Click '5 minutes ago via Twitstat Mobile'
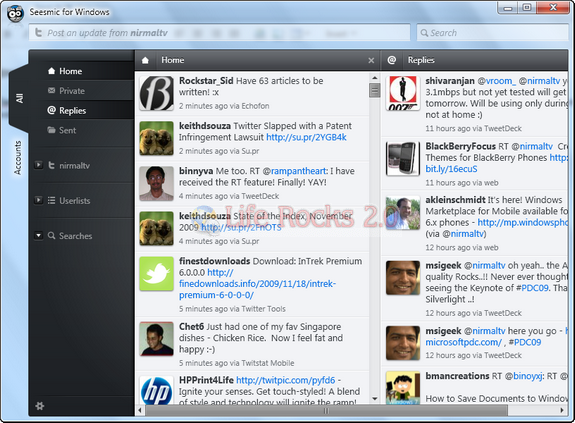575x423 pixels. [x=237, y=363]
